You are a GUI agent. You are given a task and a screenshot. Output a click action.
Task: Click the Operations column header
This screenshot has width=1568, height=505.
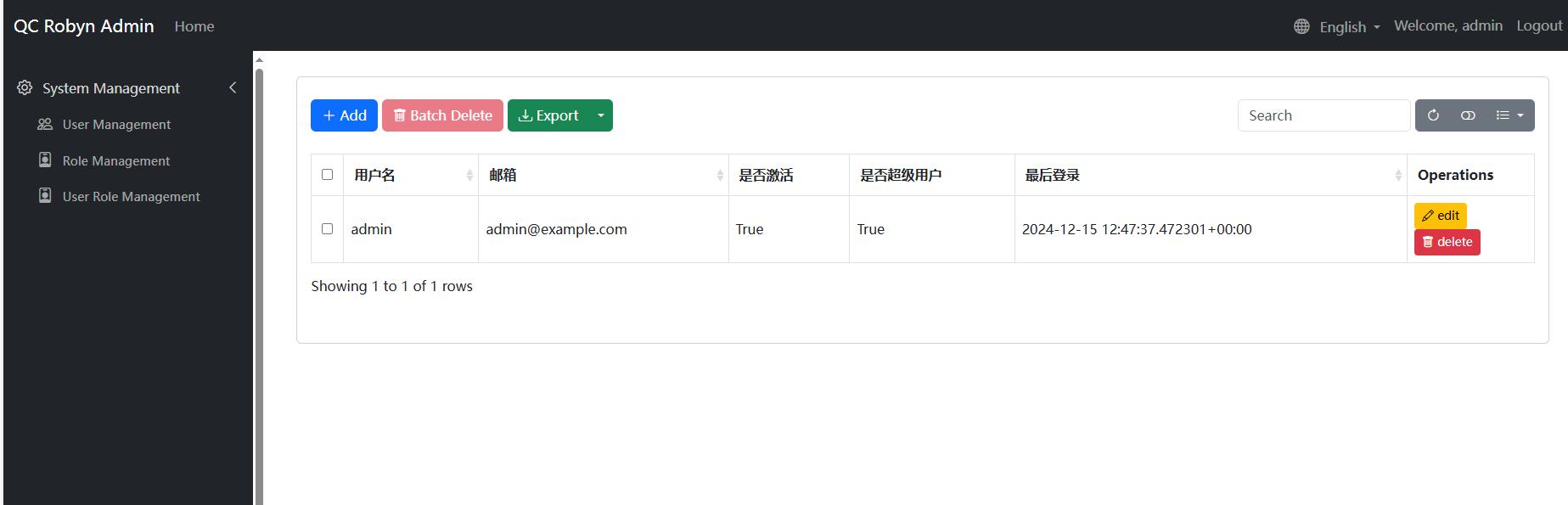pyautogui.click(x=1470, y=175)
